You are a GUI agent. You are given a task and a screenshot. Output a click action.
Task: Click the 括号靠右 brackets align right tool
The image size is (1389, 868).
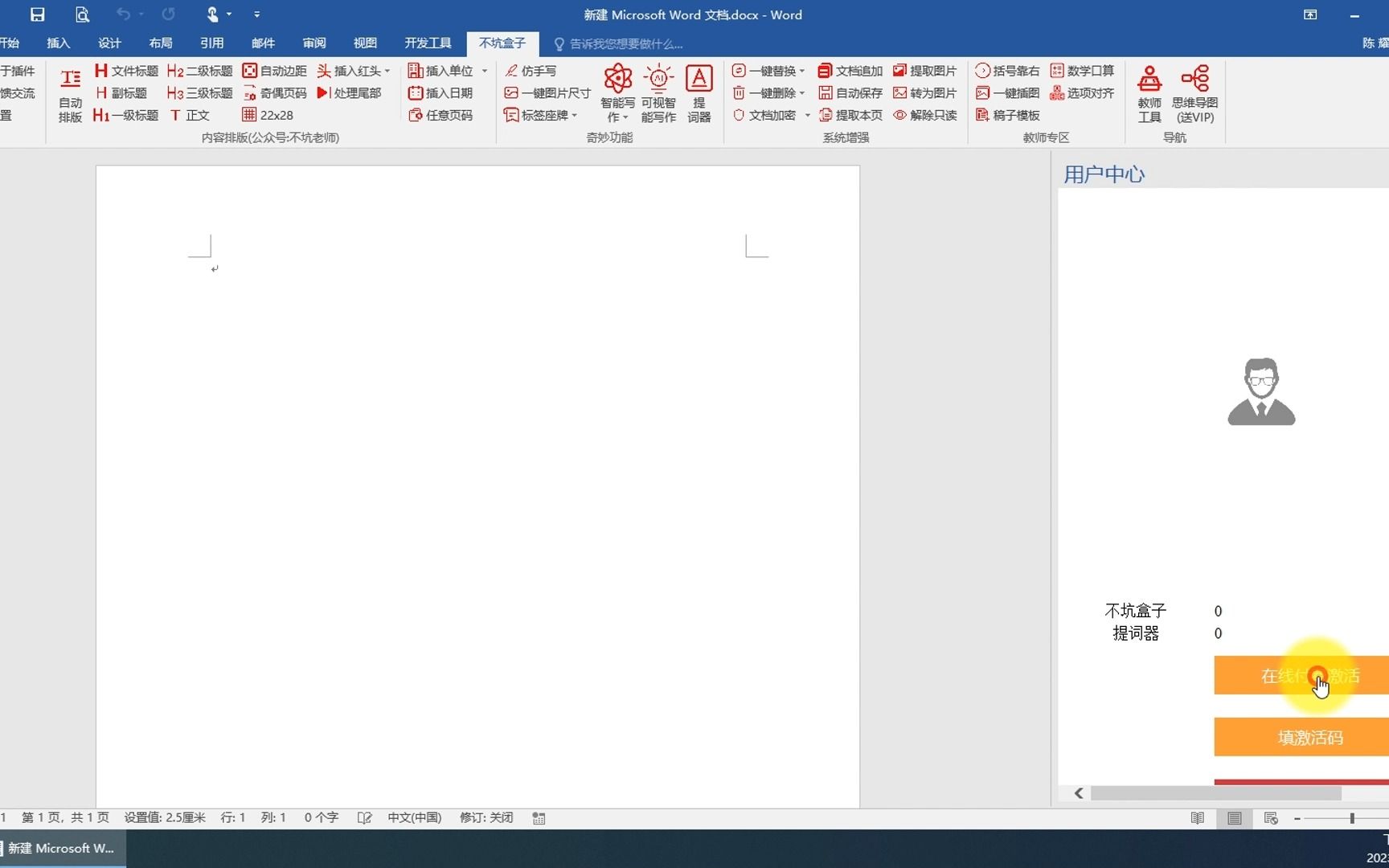click(x=1007, y=71)
